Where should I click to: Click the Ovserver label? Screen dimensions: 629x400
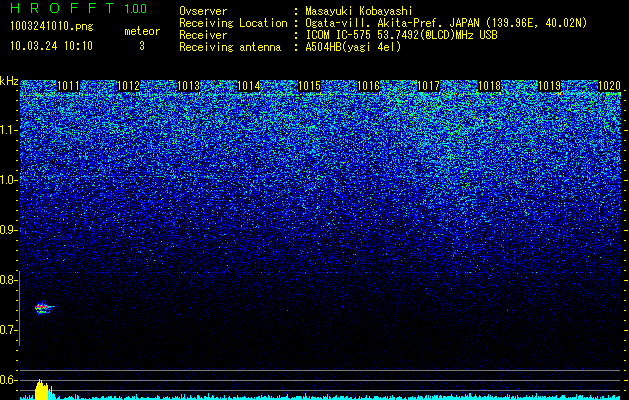(203, 11)
